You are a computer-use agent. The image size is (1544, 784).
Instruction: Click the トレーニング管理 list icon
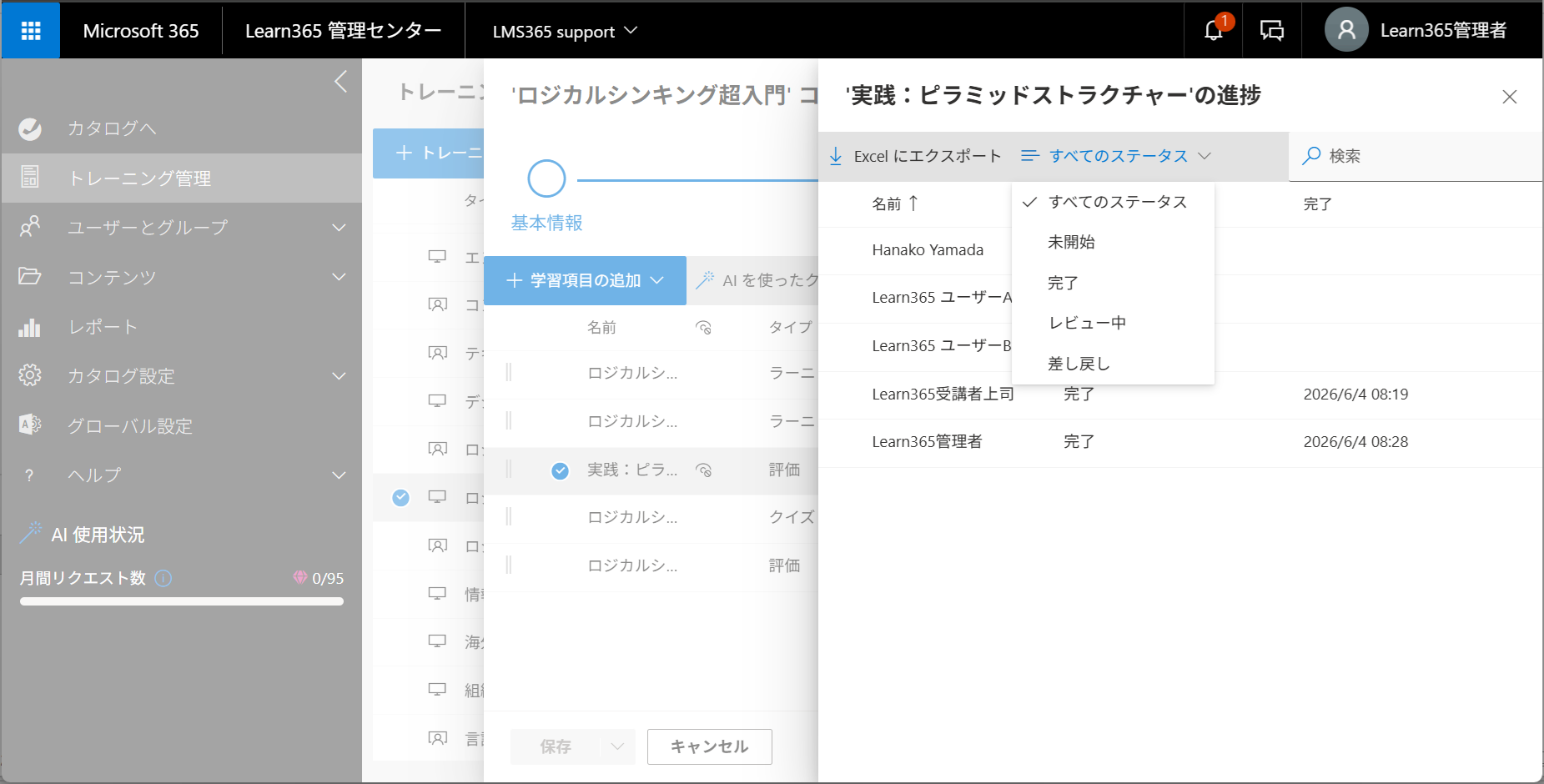[x=30, y=177]
